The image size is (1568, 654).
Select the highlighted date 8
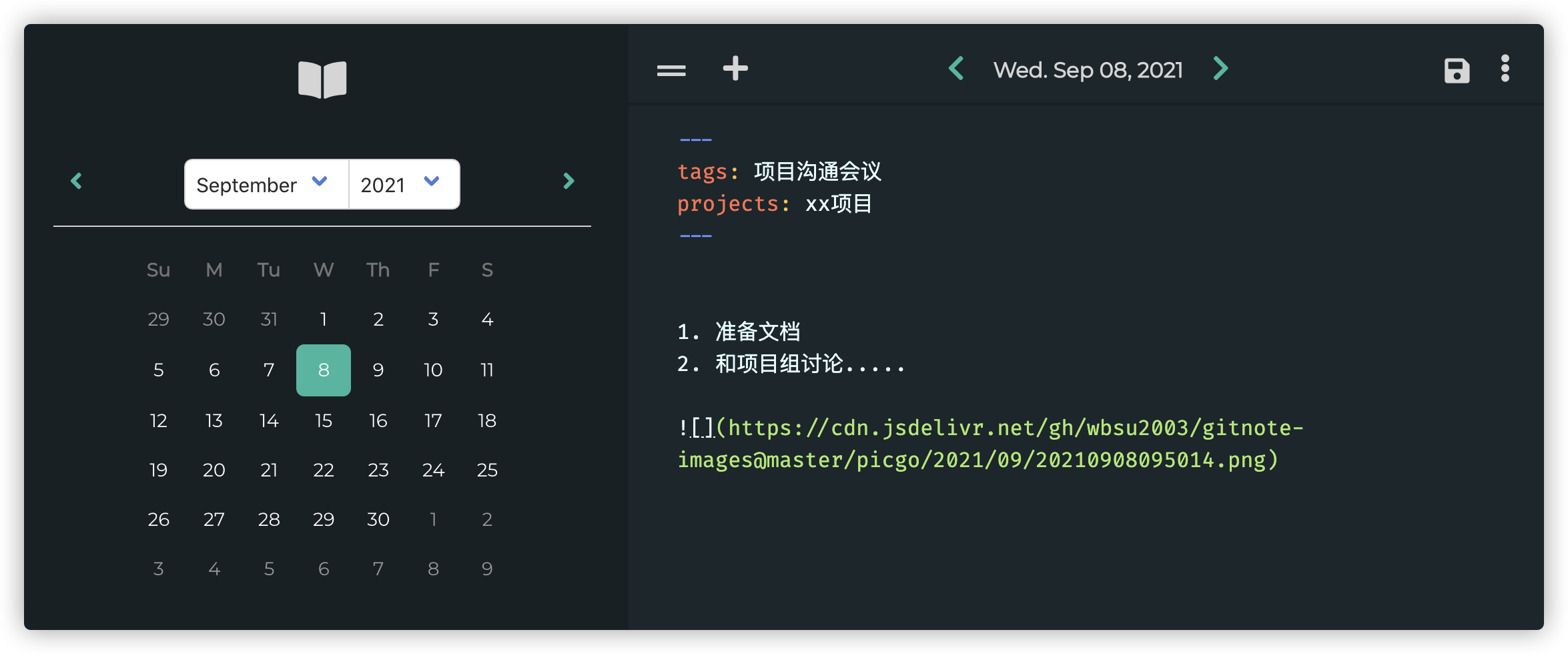323,369
